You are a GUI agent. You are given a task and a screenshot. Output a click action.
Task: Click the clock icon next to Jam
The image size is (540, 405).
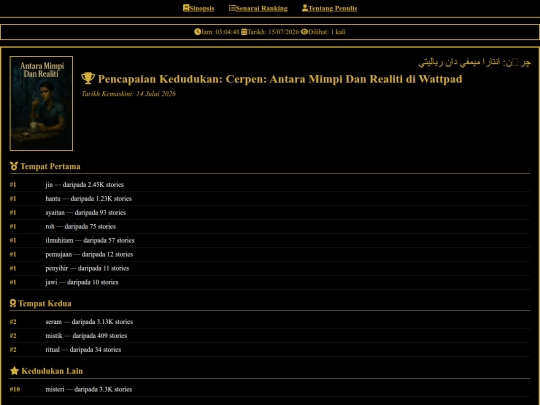click(197, 32)
